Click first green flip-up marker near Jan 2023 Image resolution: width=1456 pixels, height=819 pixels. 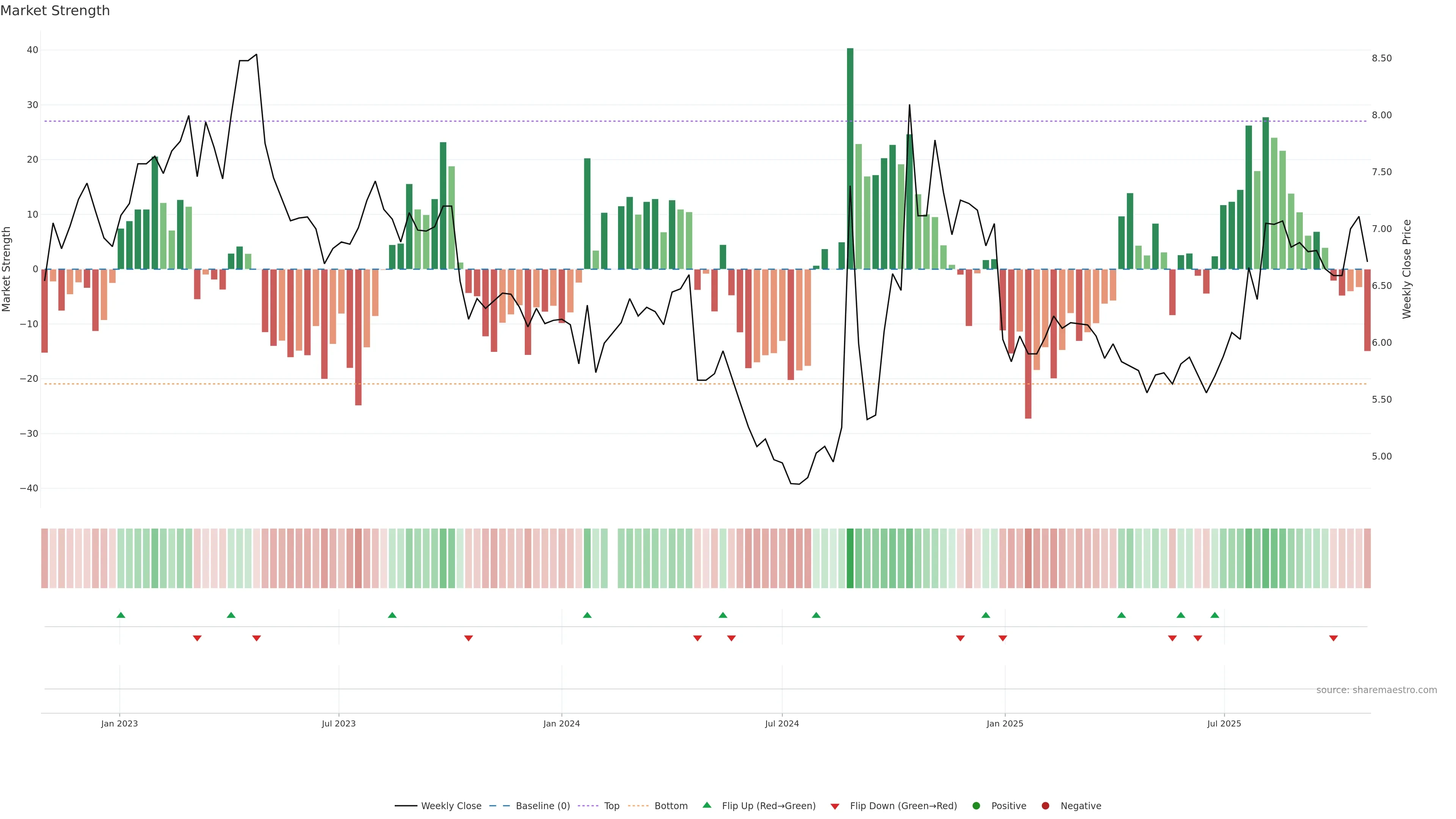tap(121, 615)
